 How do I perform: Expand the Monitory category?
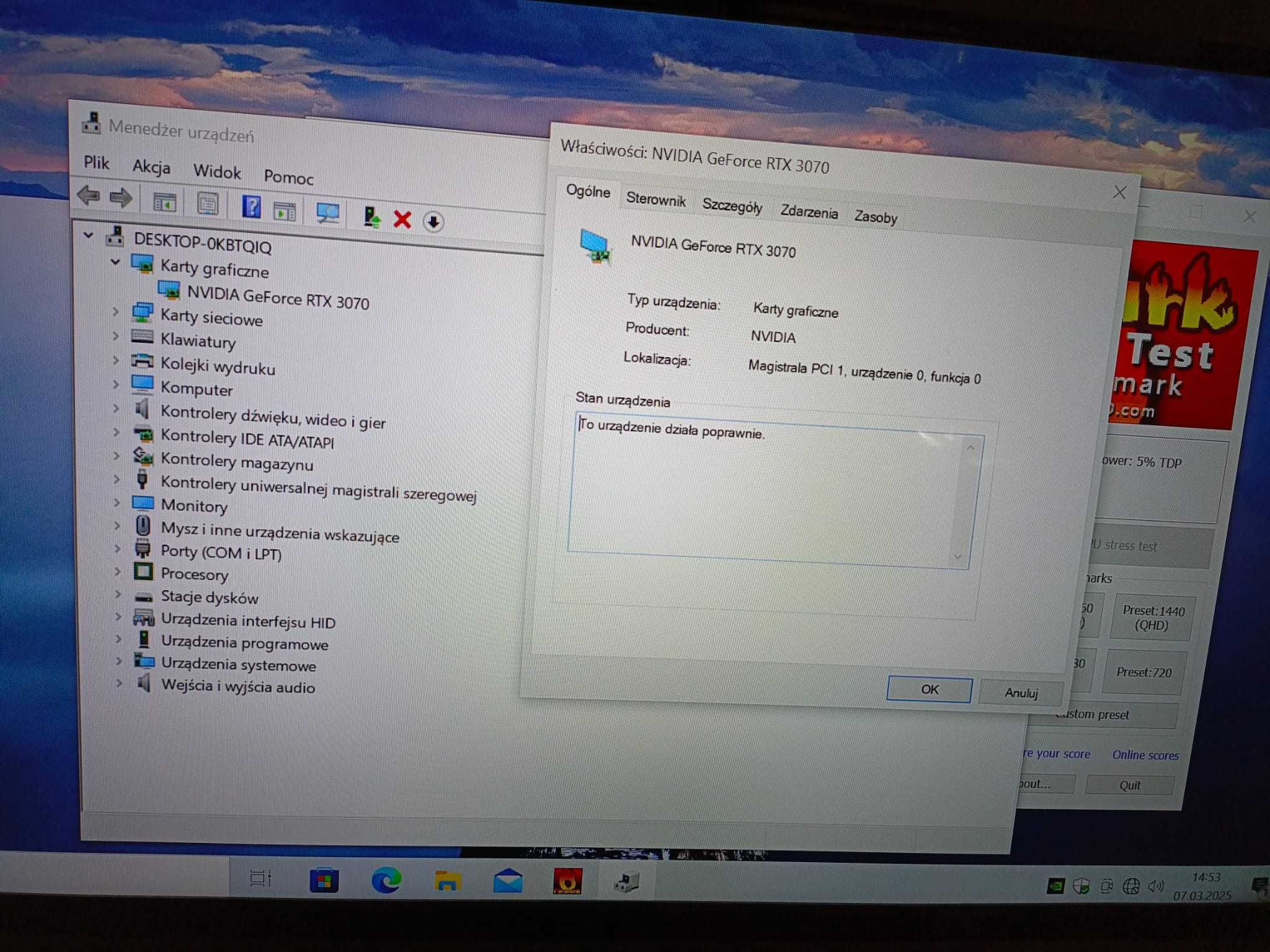117,502
